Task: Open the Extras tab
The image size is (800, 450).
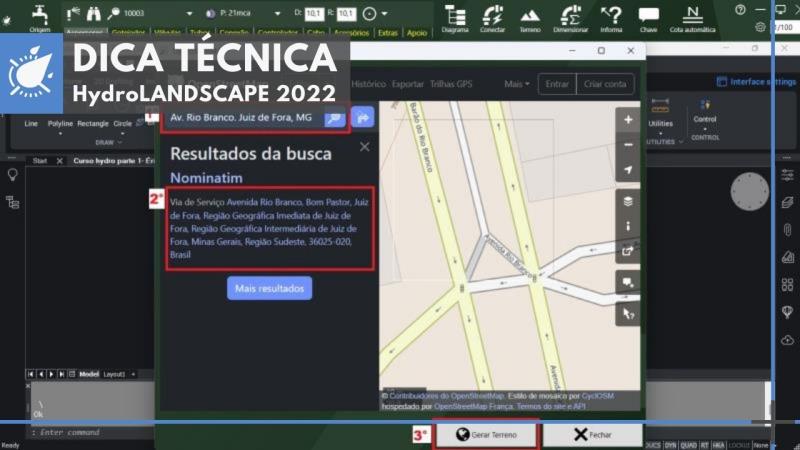Action: tap(388, 33)
